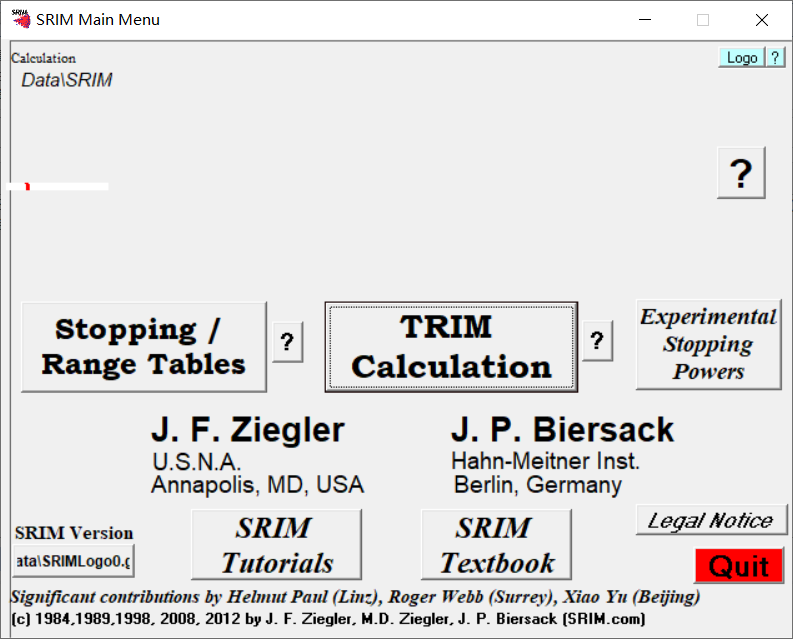The height and width of the screenshot is (639, 793).
Task: Open help for Stopping / Range Tables
Action: click(x=287, y=342)
